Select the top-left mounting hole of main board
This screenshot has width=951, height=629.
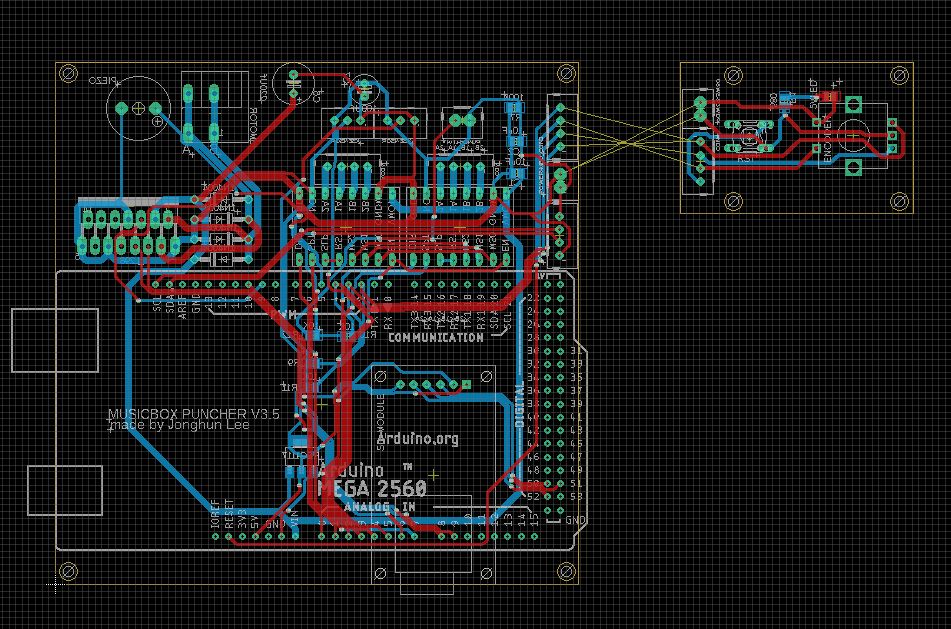[x=69, y=74]
